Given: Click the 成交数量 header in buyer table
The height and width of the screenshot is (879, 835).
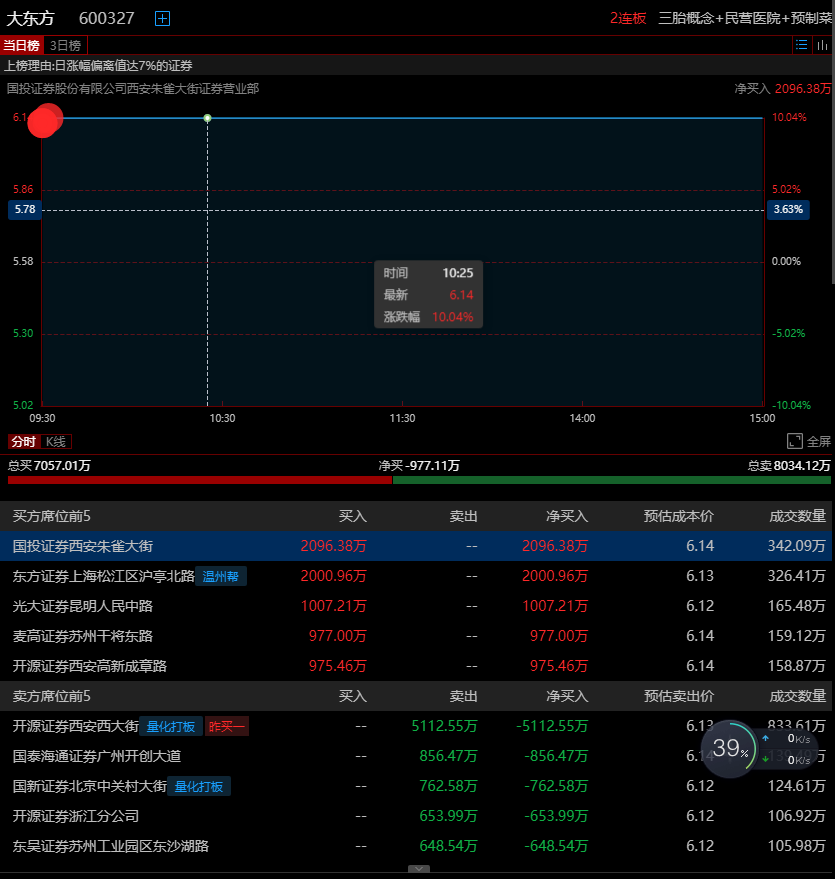Looking at the screenshot, I should (x=797, y=516).
